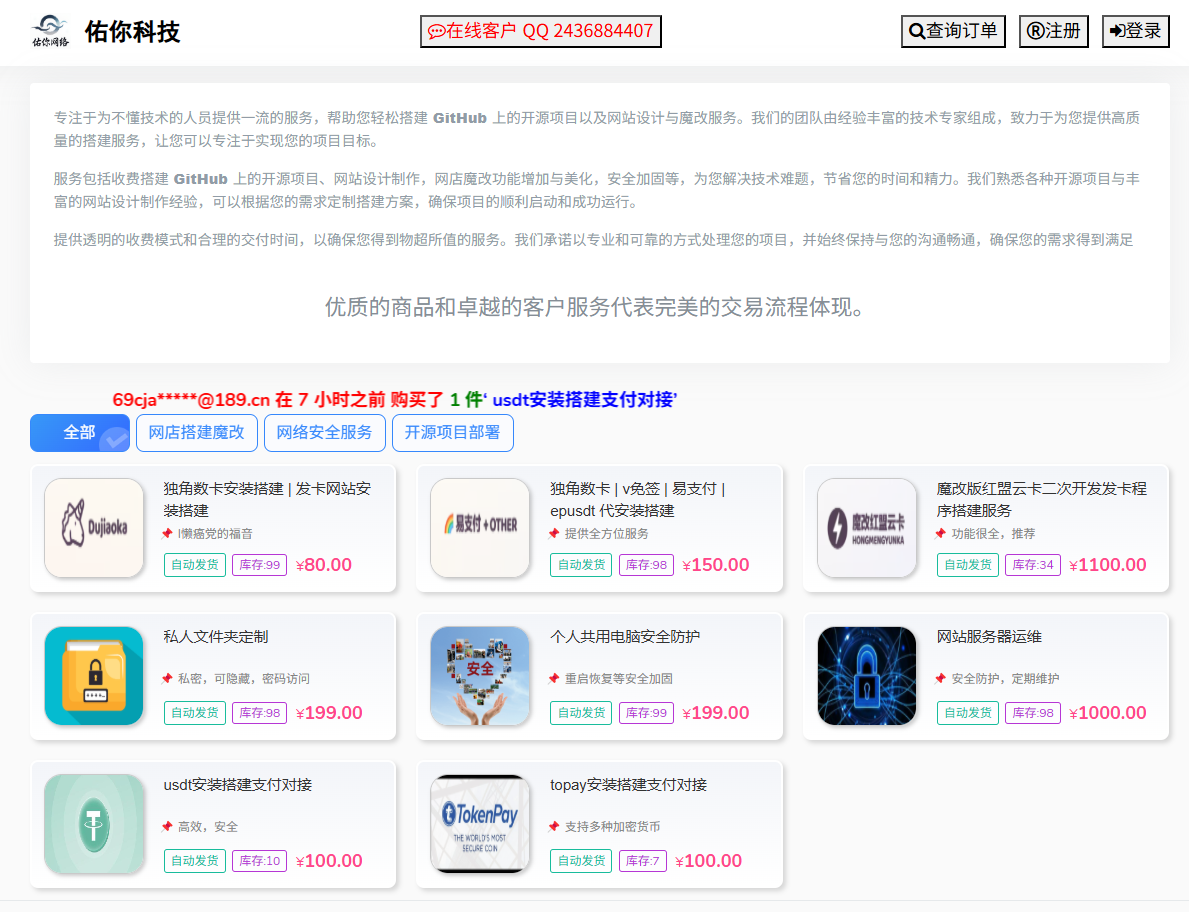Click the blue padlock server icon
The width and height of the screenshot is (1189, 912).
(866, 676)
